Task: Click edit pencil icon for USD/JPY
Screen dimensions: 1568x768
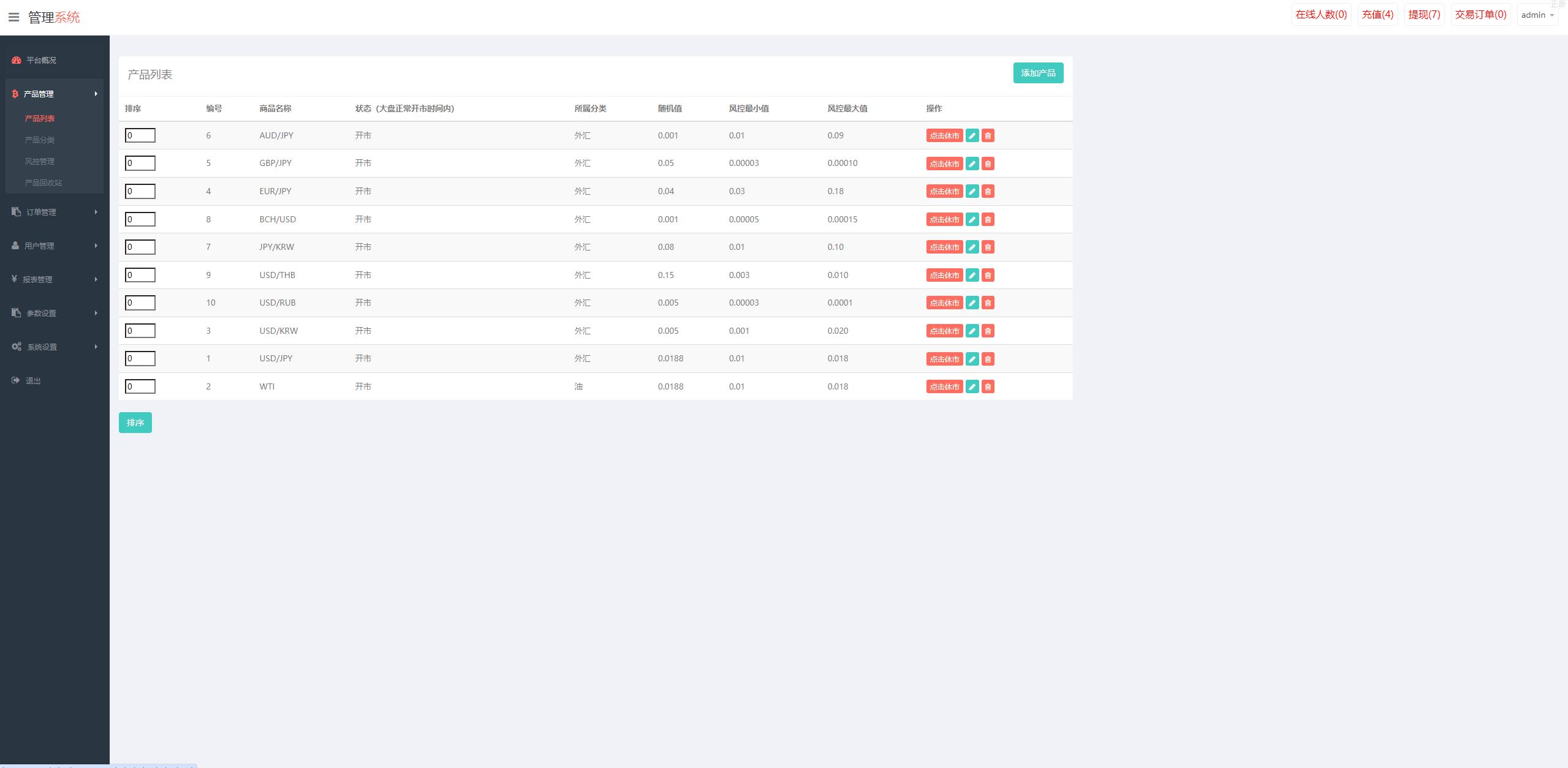Action: (x=972, y=359)
